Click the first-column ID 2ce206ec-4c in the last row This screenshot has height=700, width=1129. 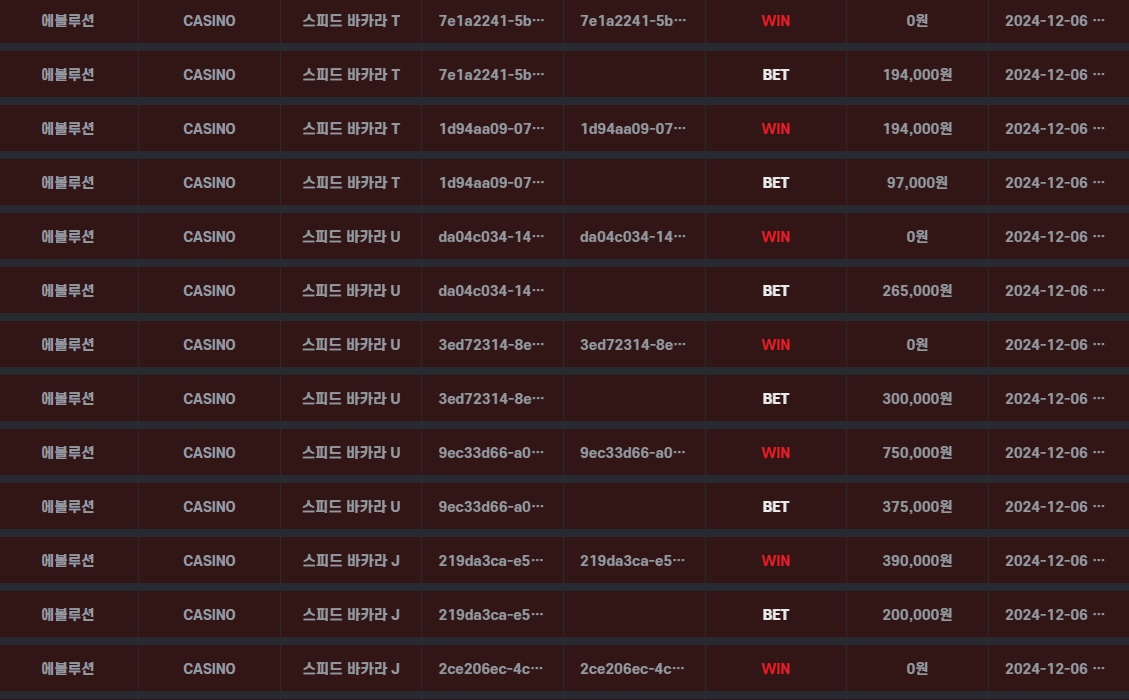point(491,669)
